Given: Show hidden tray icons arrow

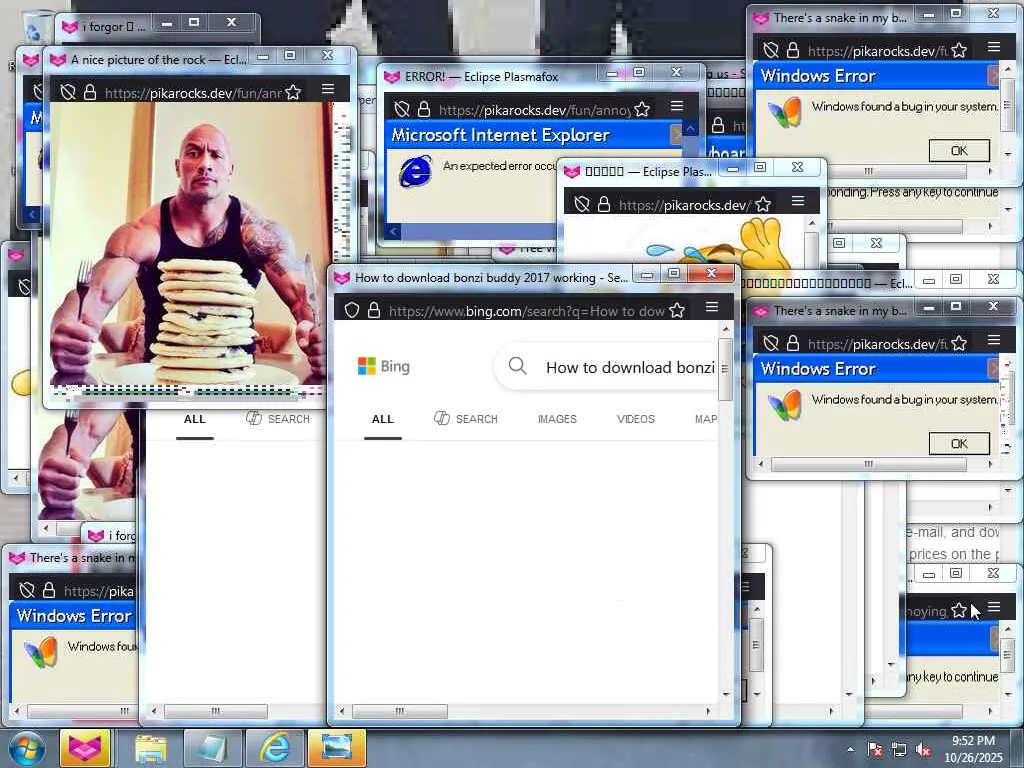Looking at the screenshot, I should [x=850, y=749].
